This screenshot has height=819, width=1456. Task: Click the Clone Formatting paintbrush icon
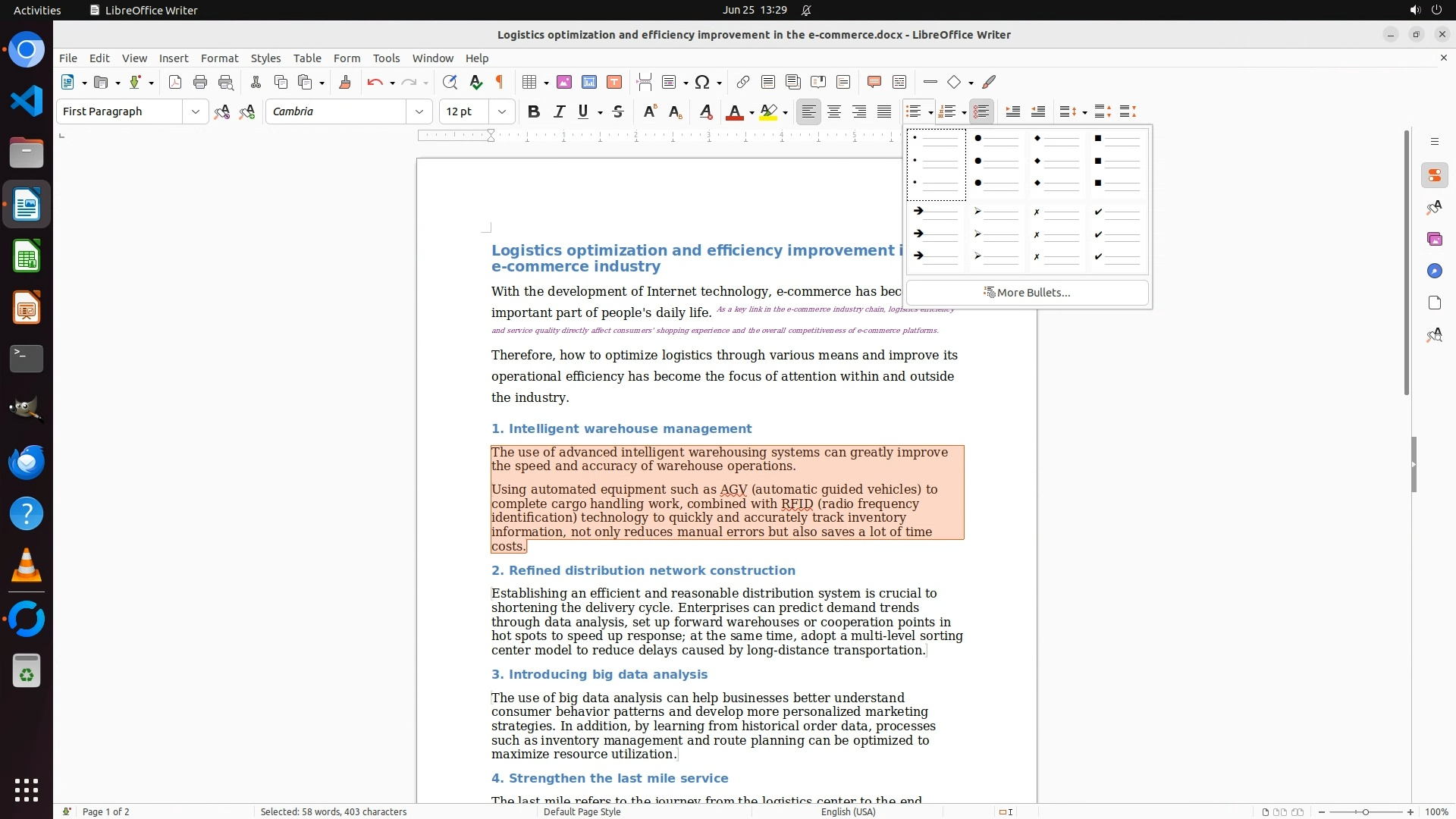[344, 82]
